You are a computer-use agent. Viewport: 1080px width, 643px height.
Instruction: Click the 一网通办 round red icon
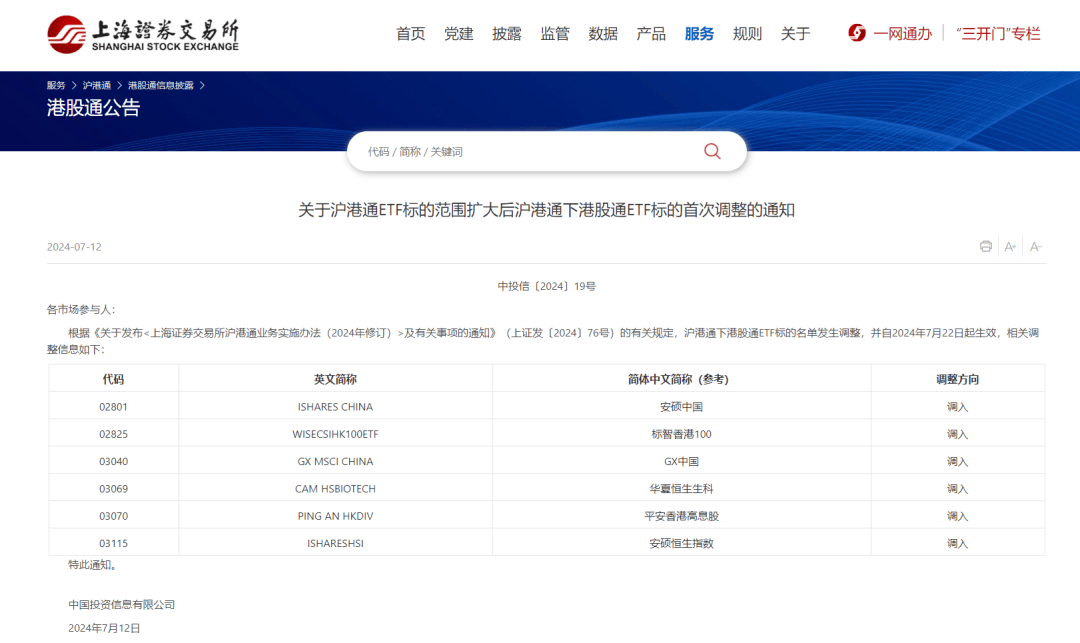point(857,33)
